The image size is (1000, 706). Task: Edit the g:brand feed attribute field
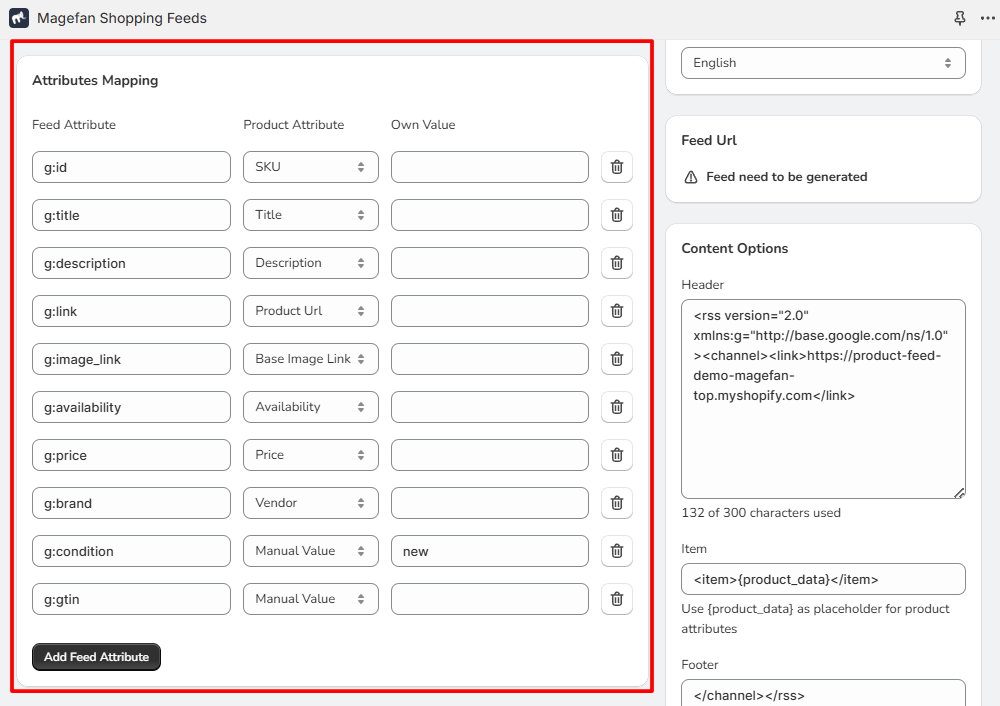click(x=131, y=503)
